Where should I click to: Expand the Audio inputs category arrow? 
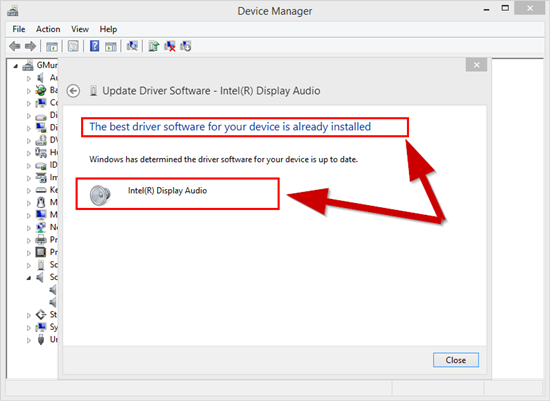[x=29, y=78]
